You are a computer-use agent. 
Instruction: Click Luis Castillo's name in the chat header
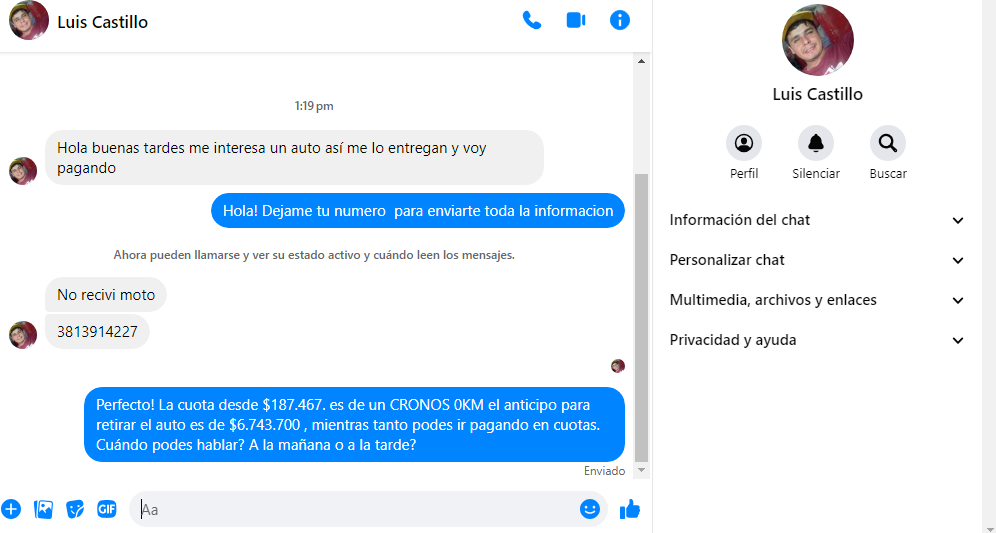coord(102,22)
